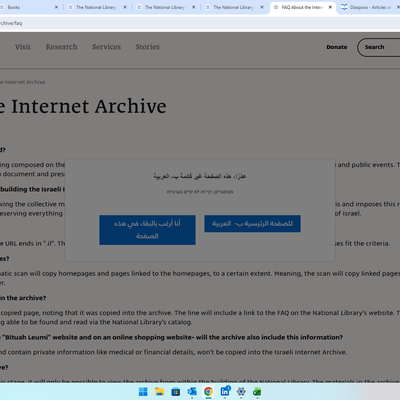Click the FAQ tab favicon
The height and width of the screenshot is (400, 400).
point(276,7)
